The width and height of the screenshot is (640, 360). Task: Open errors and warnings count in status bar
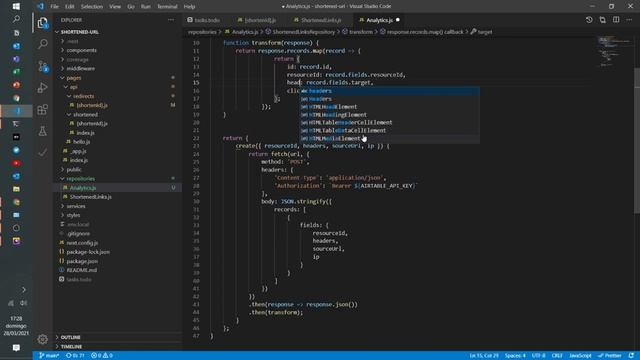(102, 356)
